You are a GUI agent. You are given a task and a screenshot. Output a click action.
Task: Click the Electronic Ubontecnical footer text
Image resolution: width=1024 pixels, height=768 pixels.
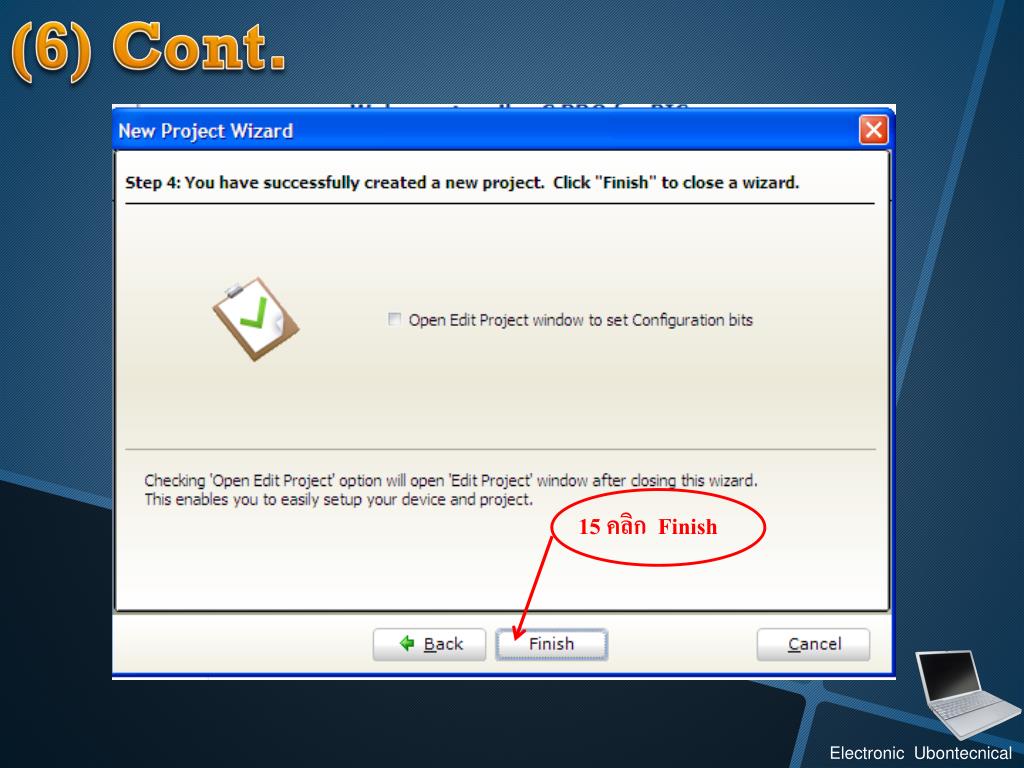coord(920,753)
